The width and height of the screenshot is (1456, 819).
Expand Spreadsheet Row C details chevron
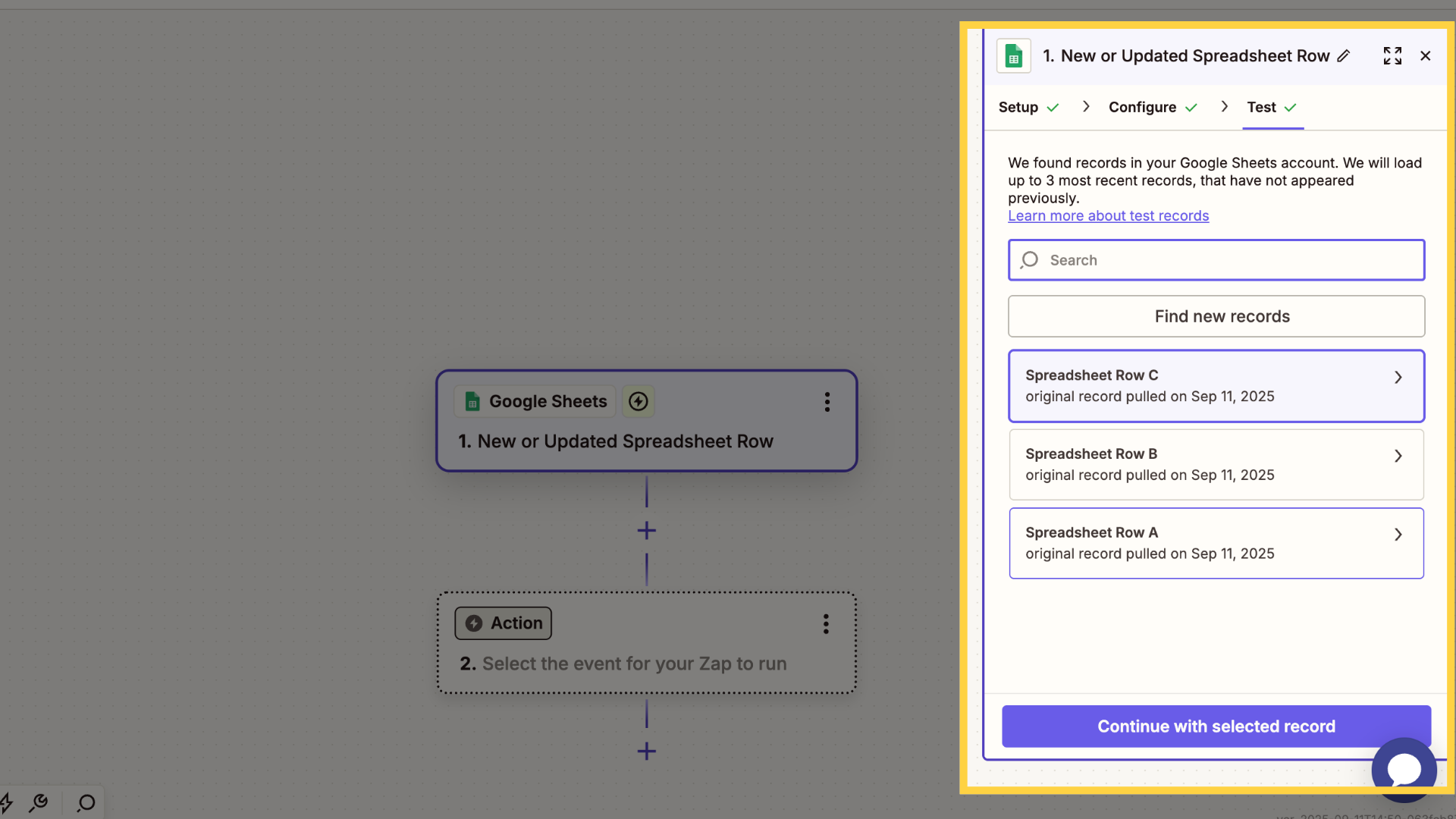[1398, 378]
